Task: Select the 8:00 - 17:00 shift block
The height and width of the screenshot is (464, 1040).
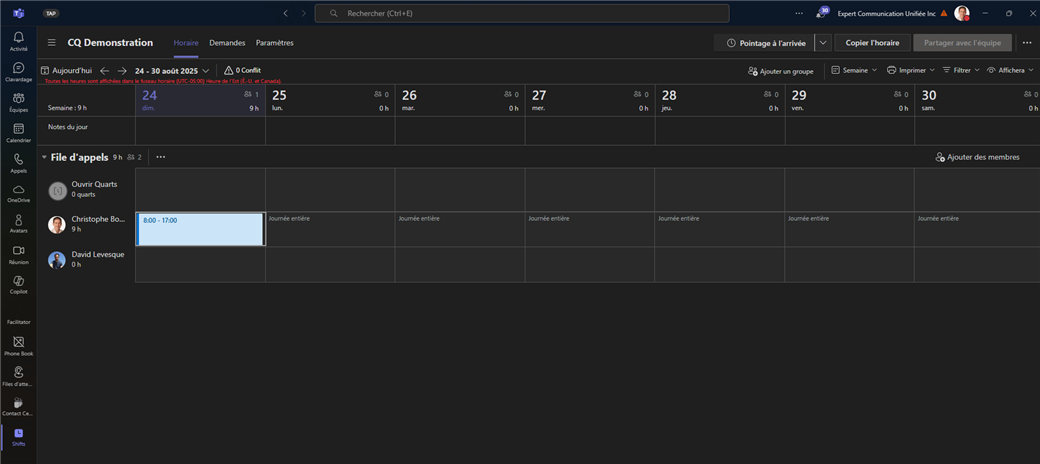Action: pyautogui.click(x=200, y=229)
